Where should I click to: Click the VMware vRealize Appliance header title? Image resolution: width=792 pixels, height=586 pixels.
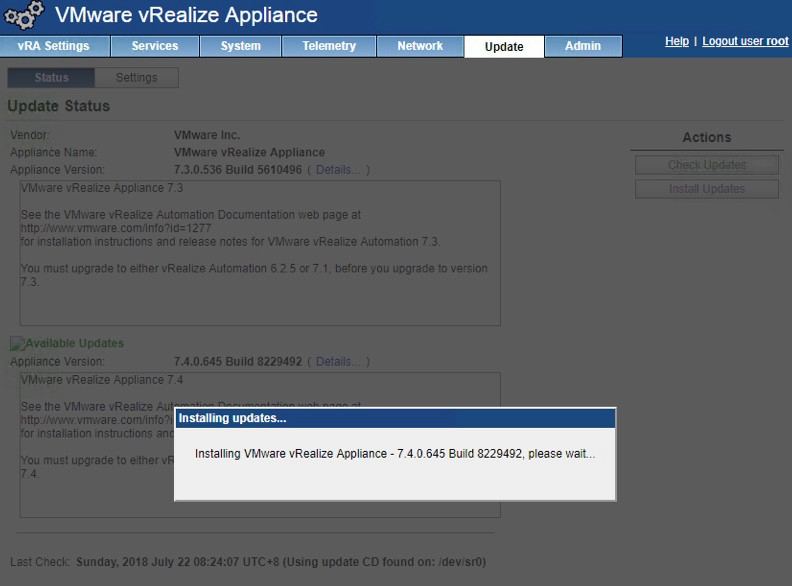tap(186, 15)
